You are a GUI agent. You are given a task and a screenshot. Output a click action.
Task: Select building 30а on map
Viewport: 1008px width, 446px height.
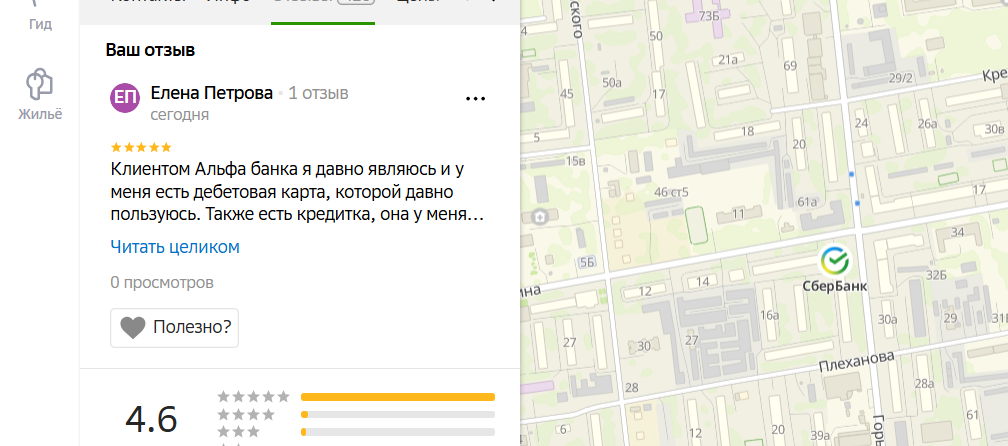pos(887,319)
